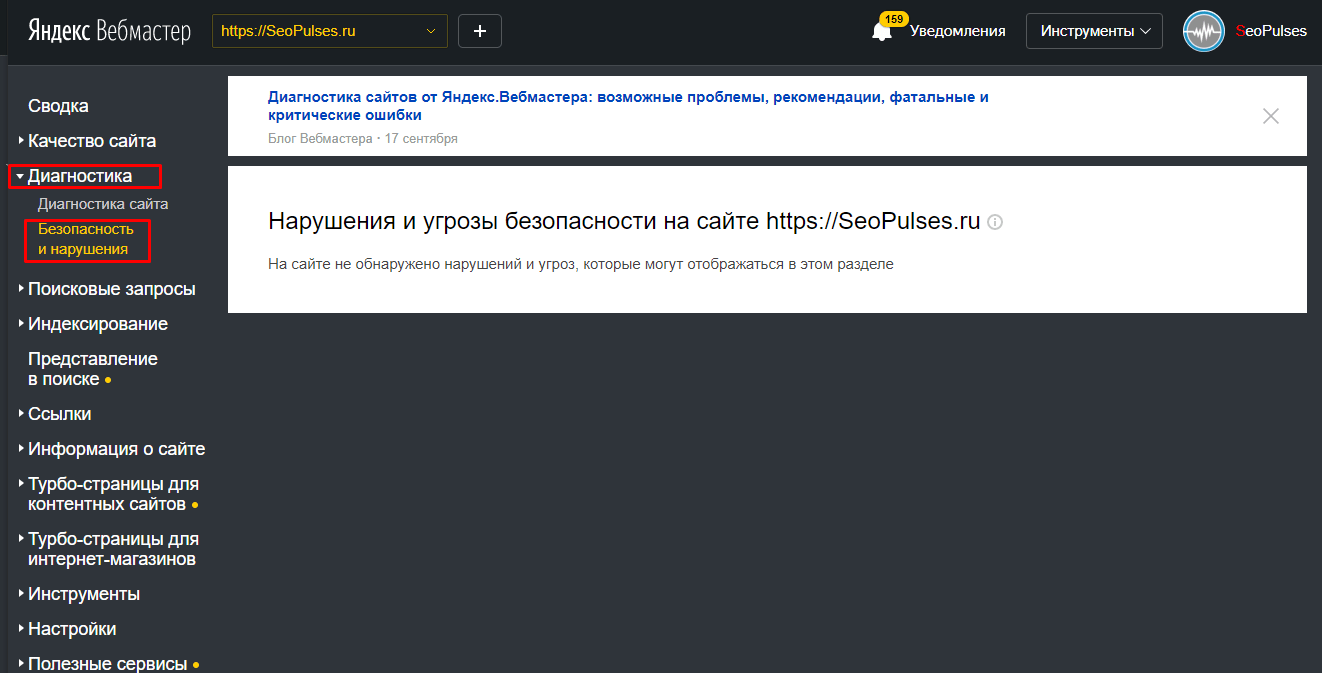
Task: Open Сводка in the sidebar
Action: [58, 106]
